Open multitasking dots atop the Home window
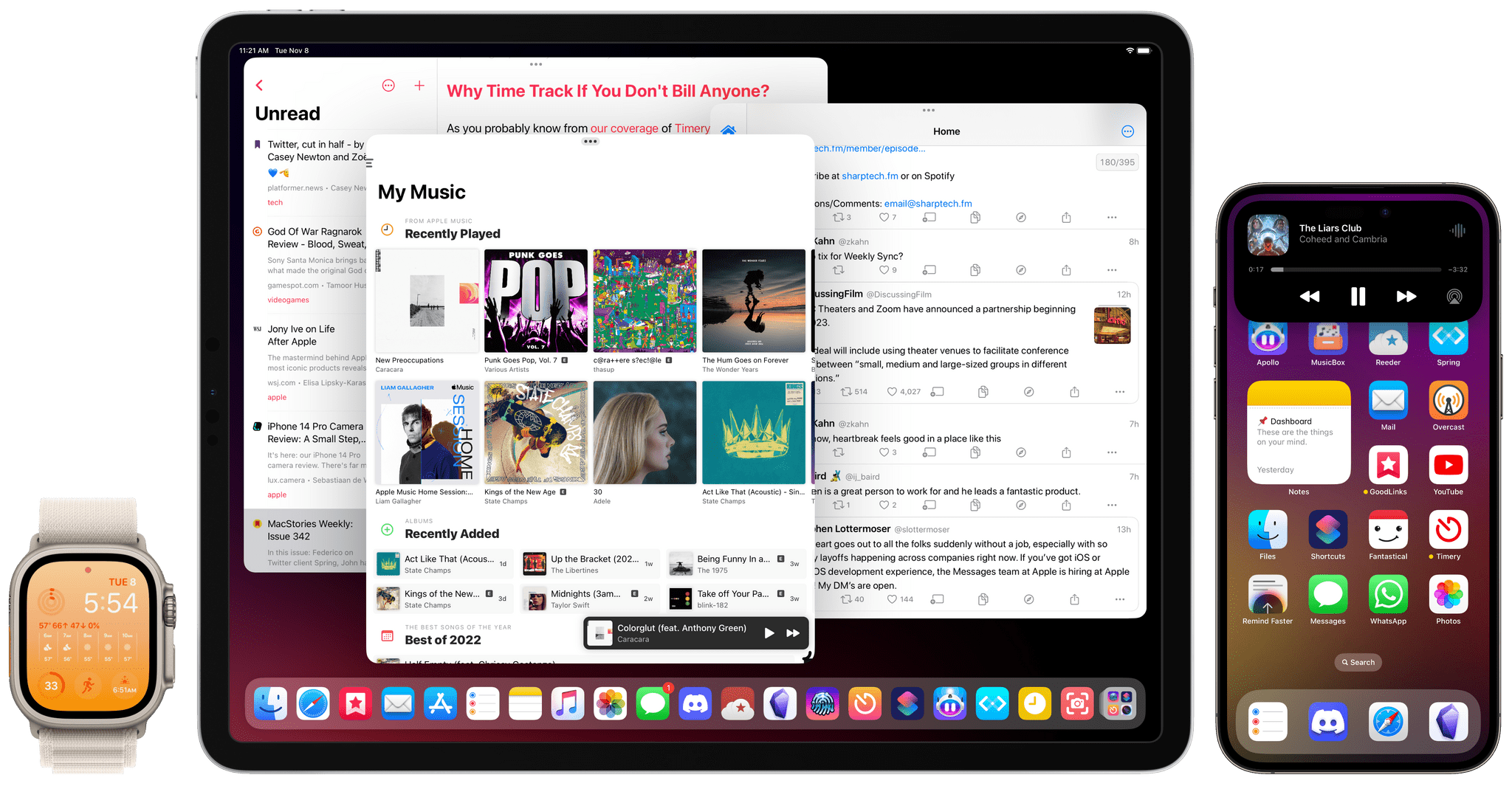 click(929, 111)
